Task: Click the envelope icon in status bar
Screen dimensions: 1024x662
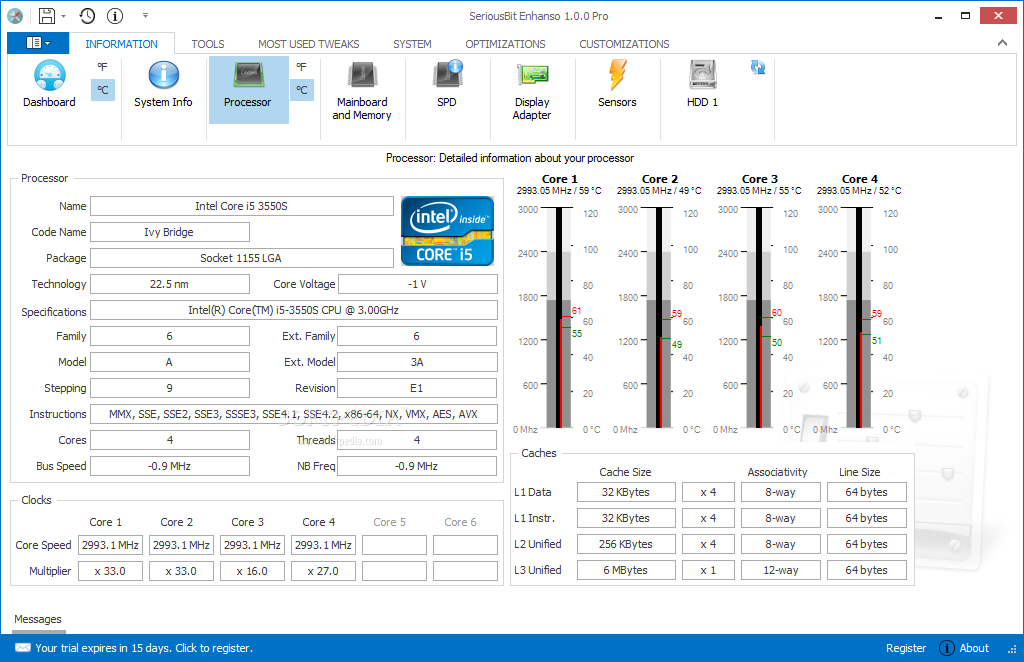Action: pos(23,648)
